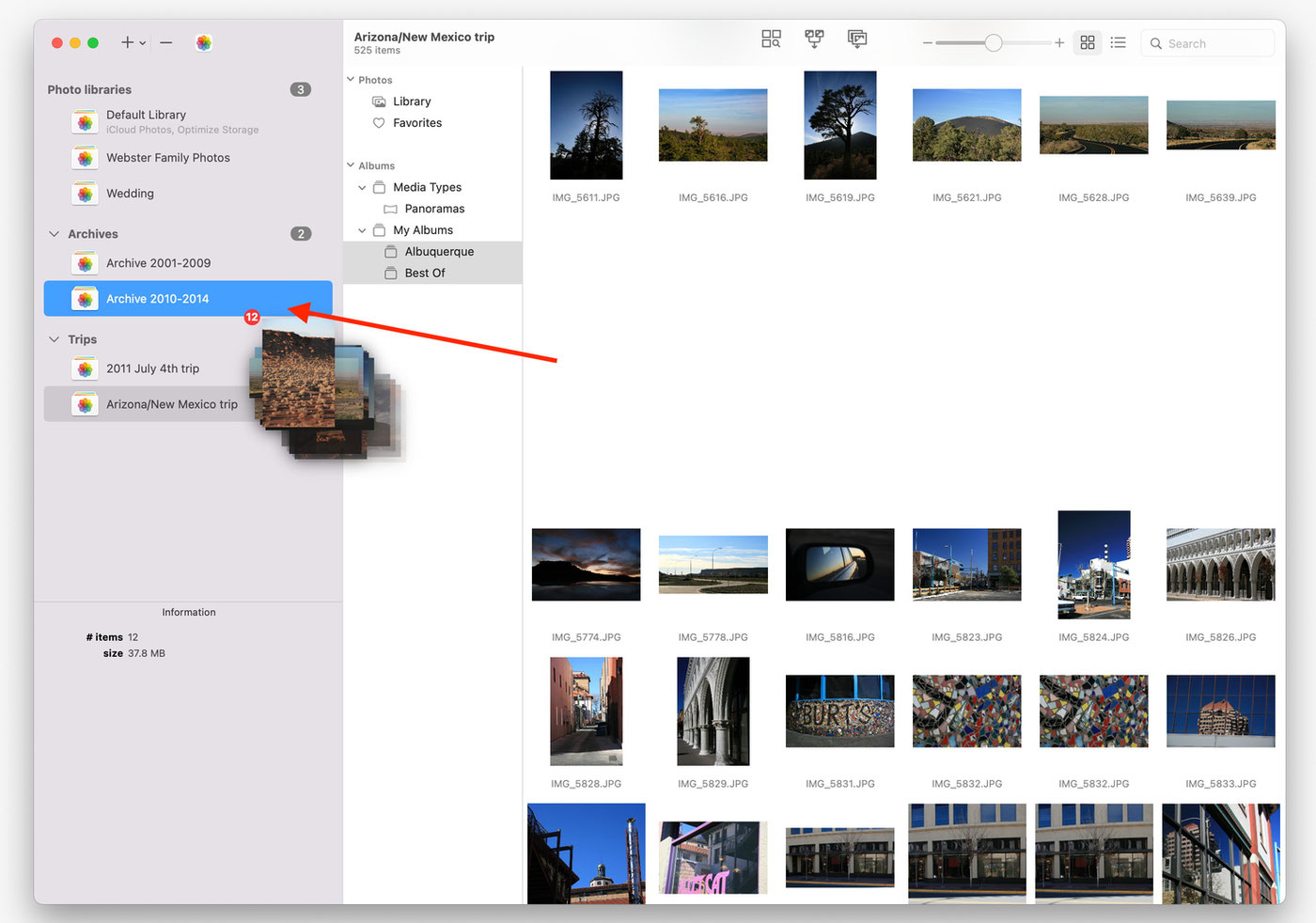Click the Photos app icon in title bar

[x=204, y=42]
